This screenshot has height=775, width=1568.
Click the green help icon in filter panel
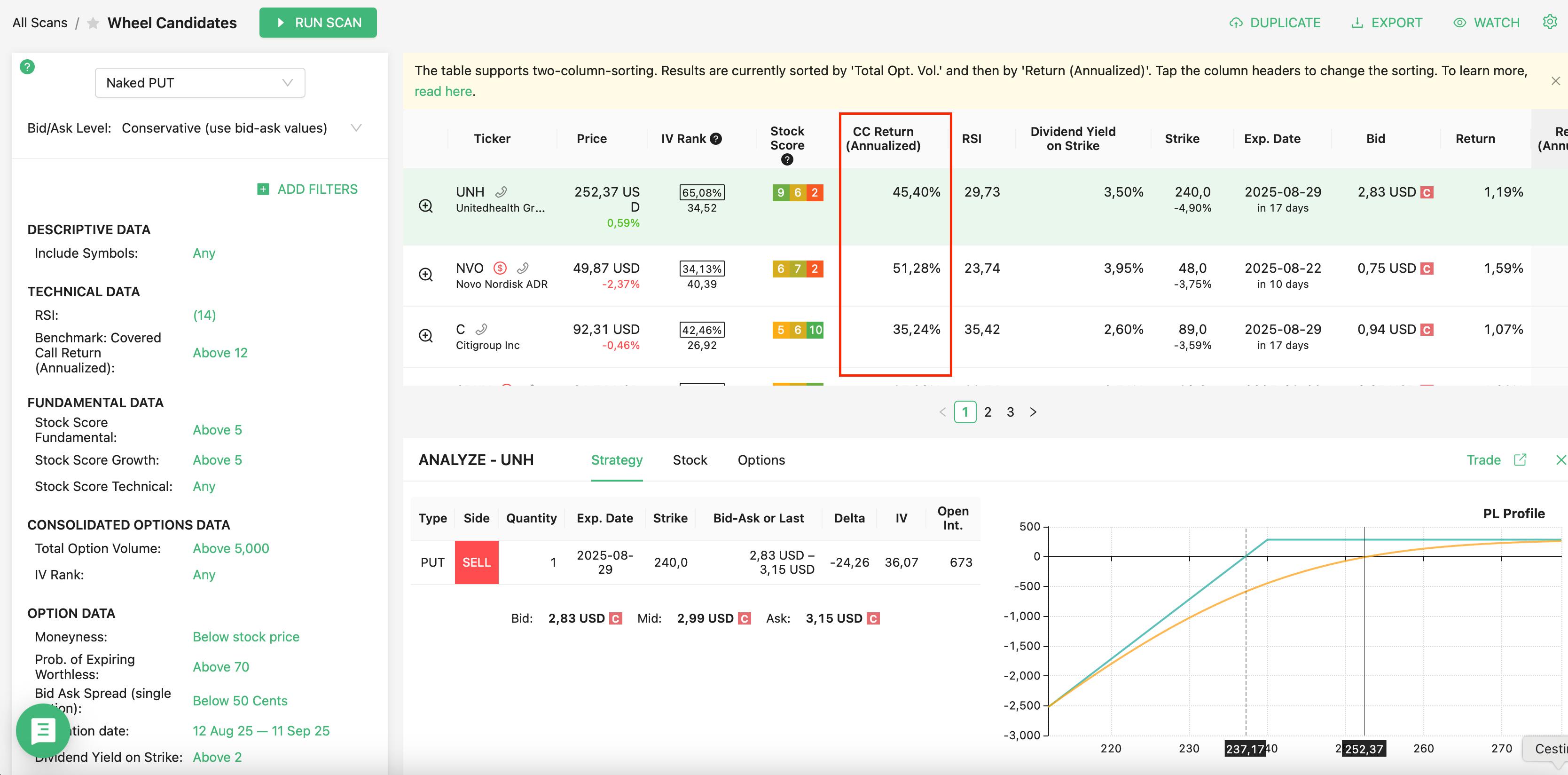coord(27,67)
